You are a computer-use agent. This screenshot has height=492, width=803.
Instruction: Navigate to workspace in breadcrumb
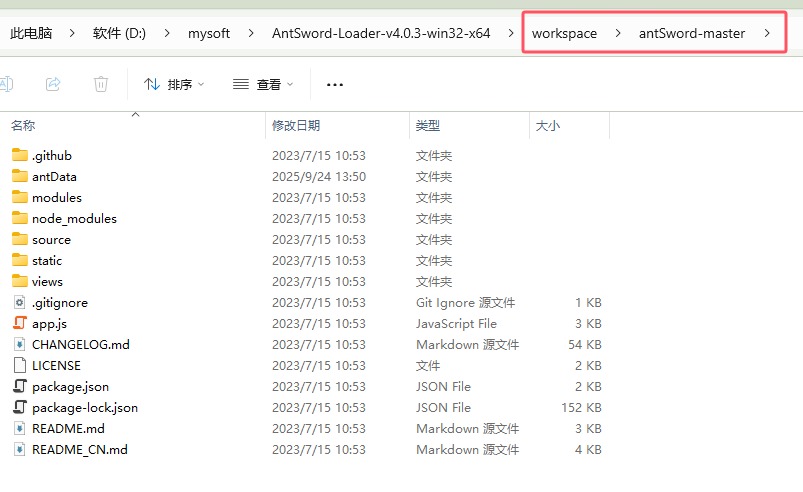pos(564,33)
